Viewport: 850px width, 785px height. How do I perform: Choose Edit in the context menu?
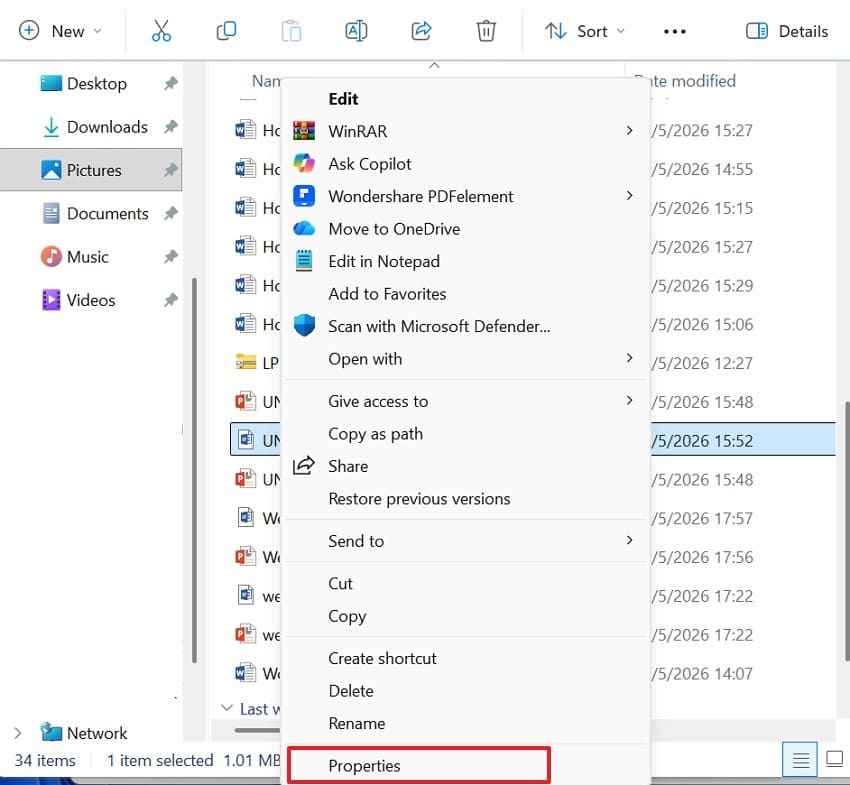pyautogui.click(x=466, y=99)
